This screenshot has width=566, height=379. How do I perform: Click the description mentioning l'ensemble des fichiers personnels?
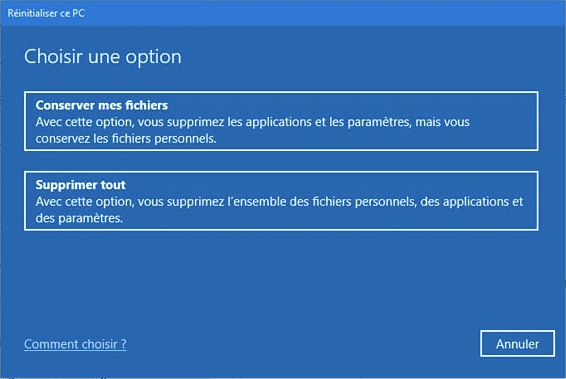(x=279, y=210)
